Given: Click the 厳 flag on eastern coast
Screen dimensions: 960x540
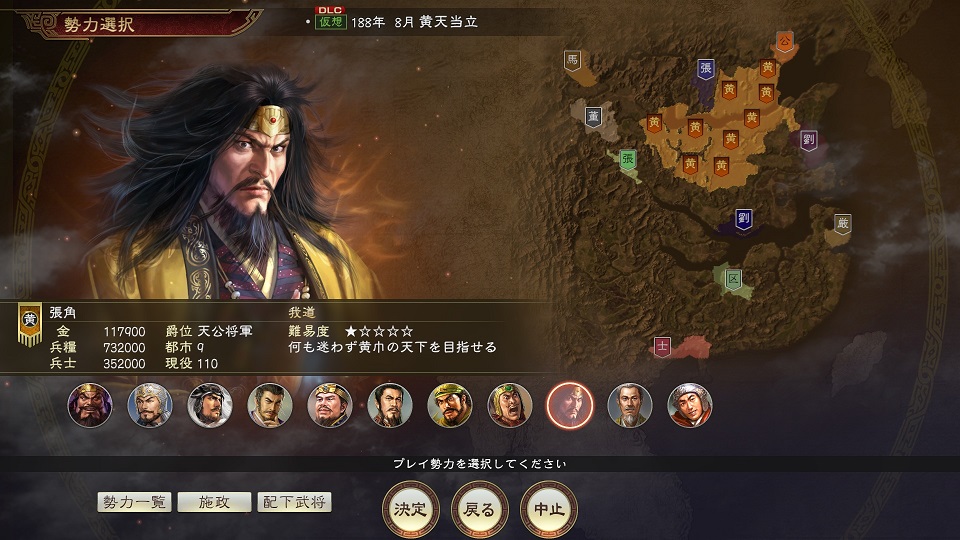Looking at the screenshot, I should [842, 223].
